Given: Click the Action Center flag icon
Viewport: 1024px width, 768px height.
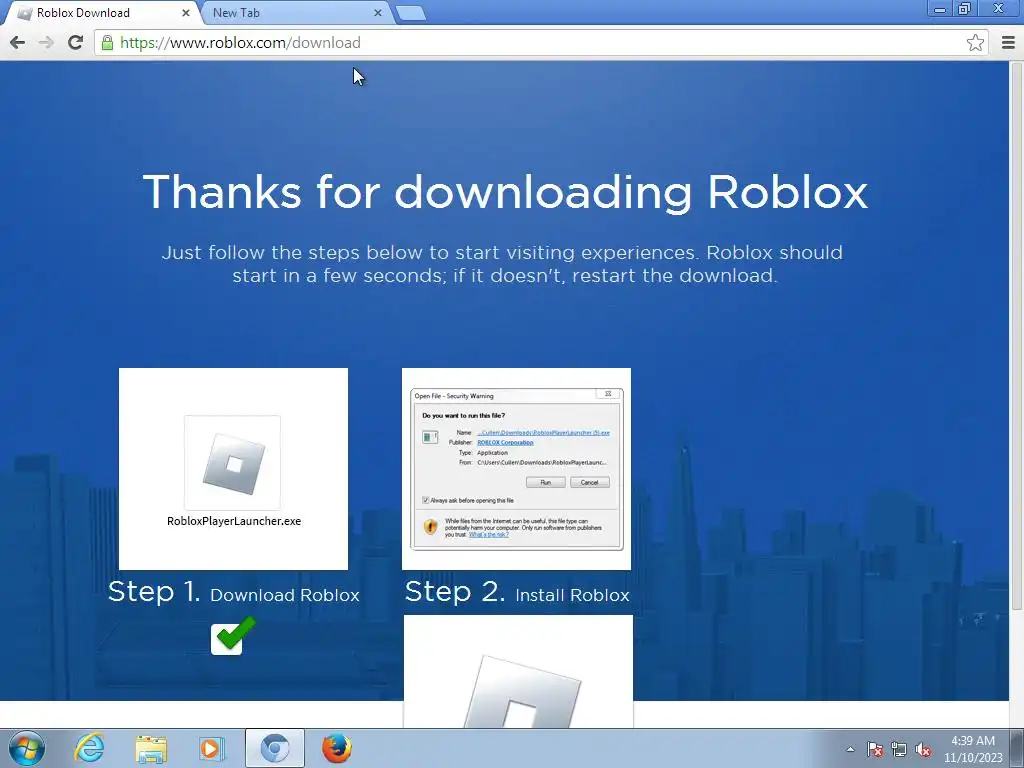Looking at the screenshot, I should point(874,749).
